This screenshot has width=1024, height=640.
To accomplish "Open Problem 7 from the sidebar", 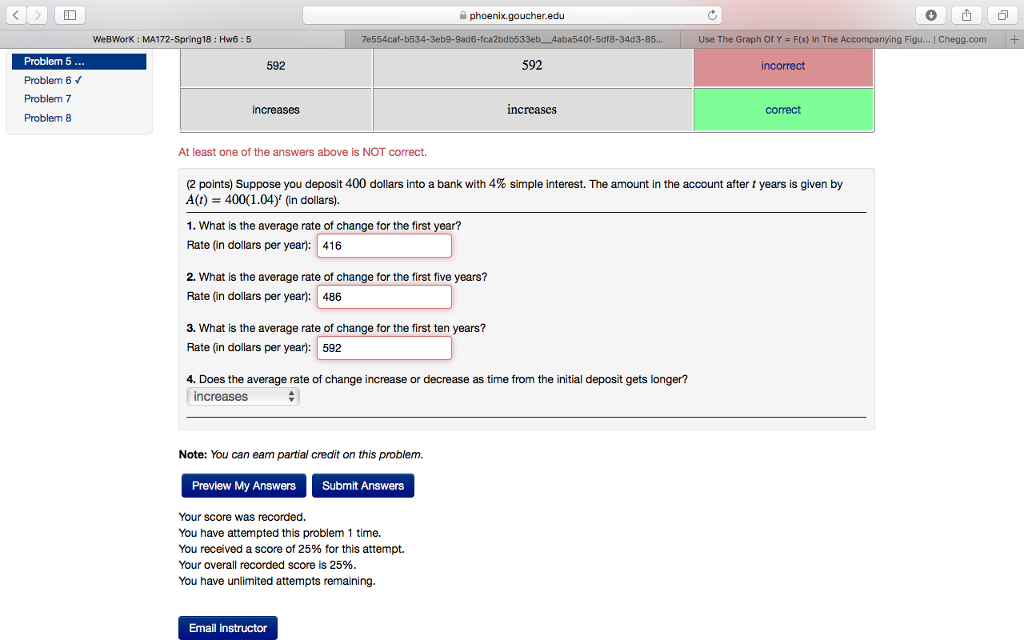I will (x=47, y=98).
